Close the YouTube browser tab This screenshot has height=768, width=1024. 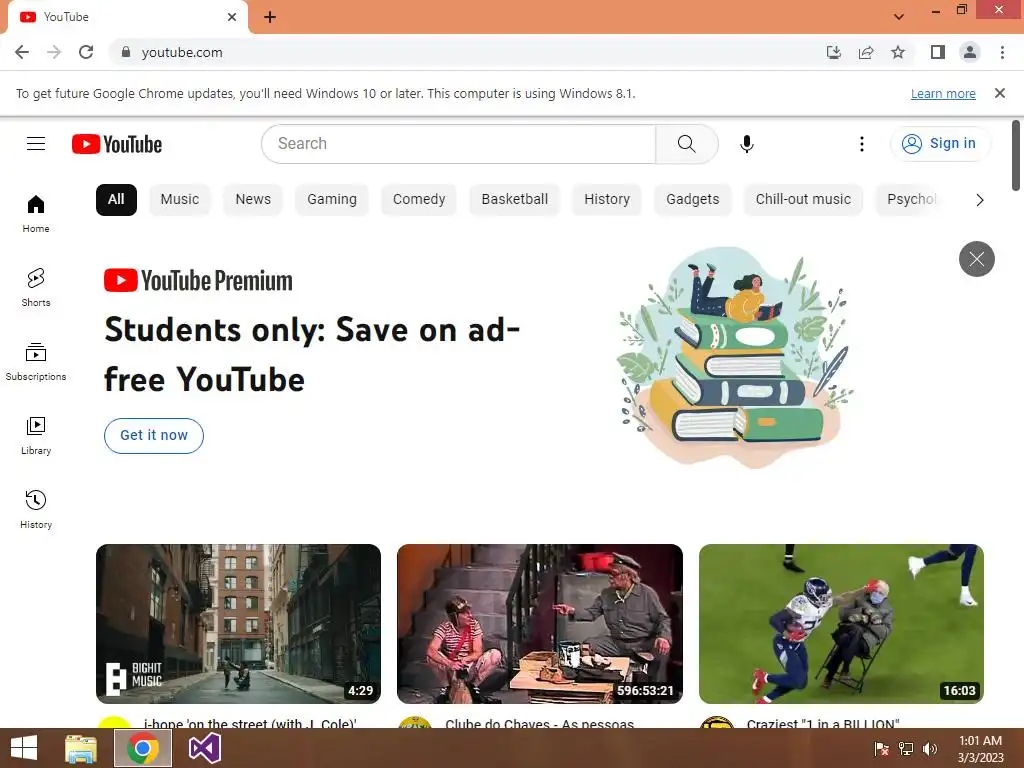coord(232,17)
